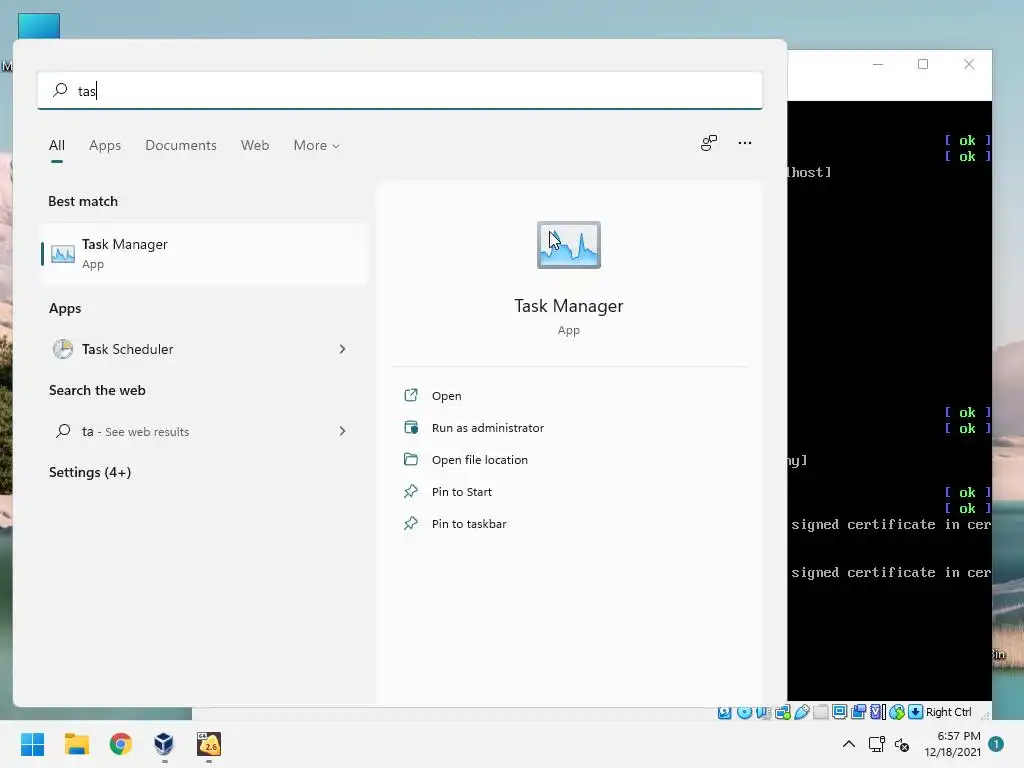Open notification badge showing 1
The image size is (1024, 768).
click(996, 744)
